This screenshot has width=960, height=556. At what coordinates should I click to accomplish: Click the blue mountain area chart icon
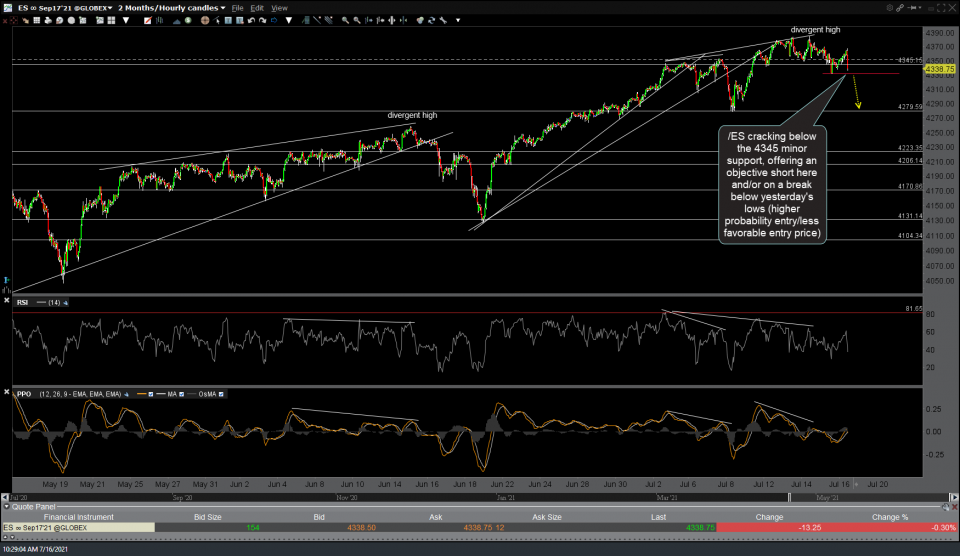[176, 20]
